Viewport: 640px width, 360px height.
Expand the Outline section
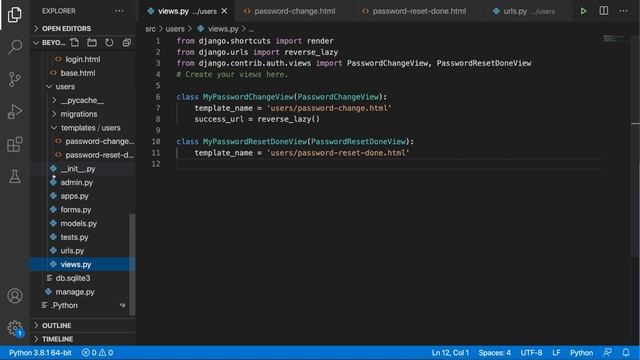82,325
